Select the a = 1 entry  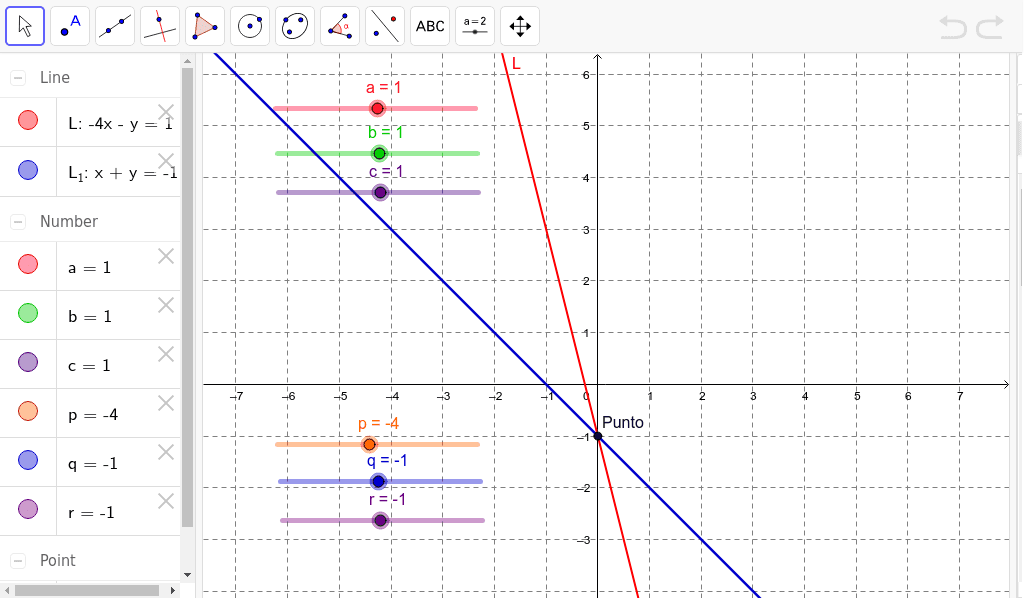[89, 268]
